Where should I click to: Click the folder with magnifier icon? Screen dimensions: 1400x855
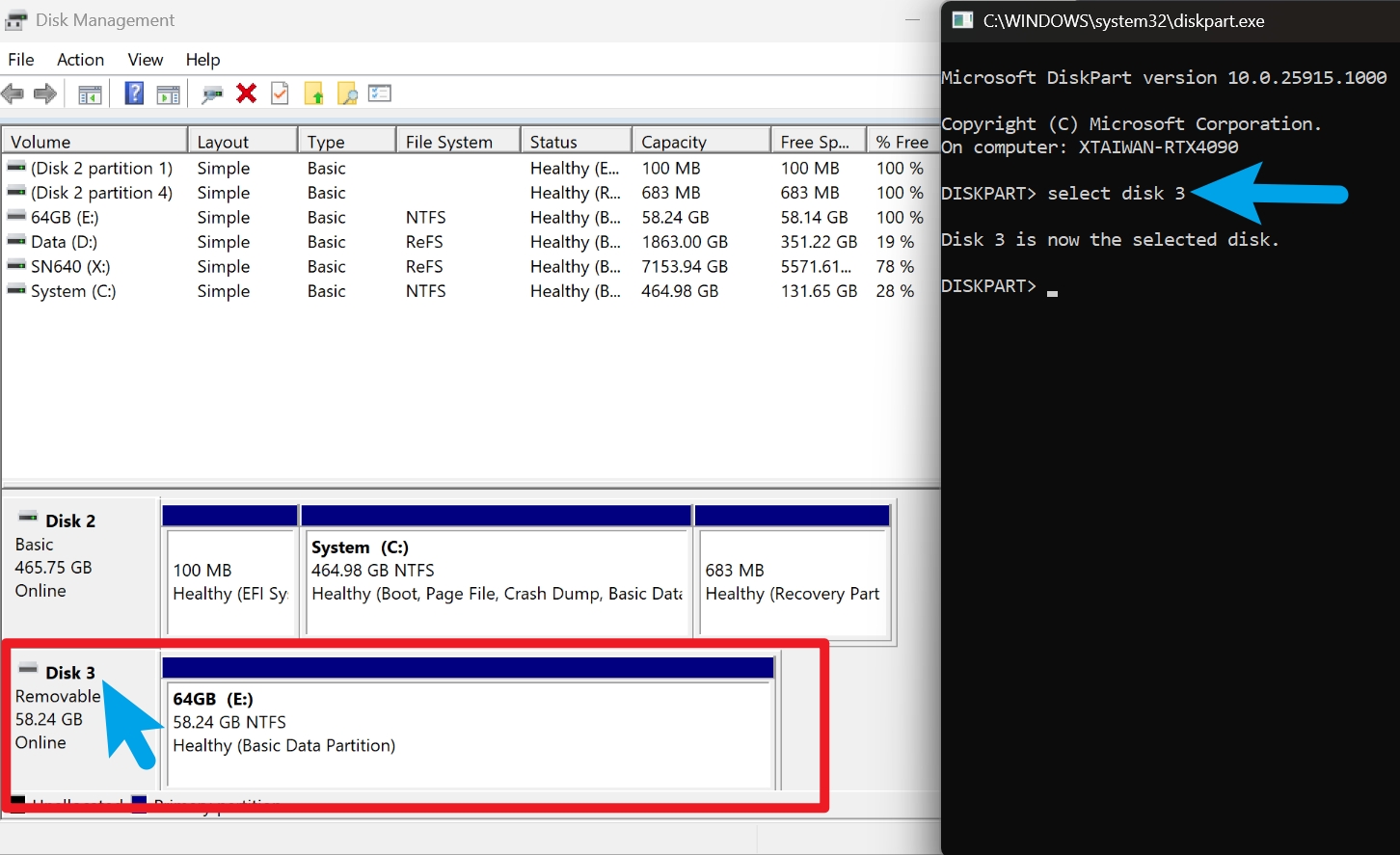click(347, 94)
